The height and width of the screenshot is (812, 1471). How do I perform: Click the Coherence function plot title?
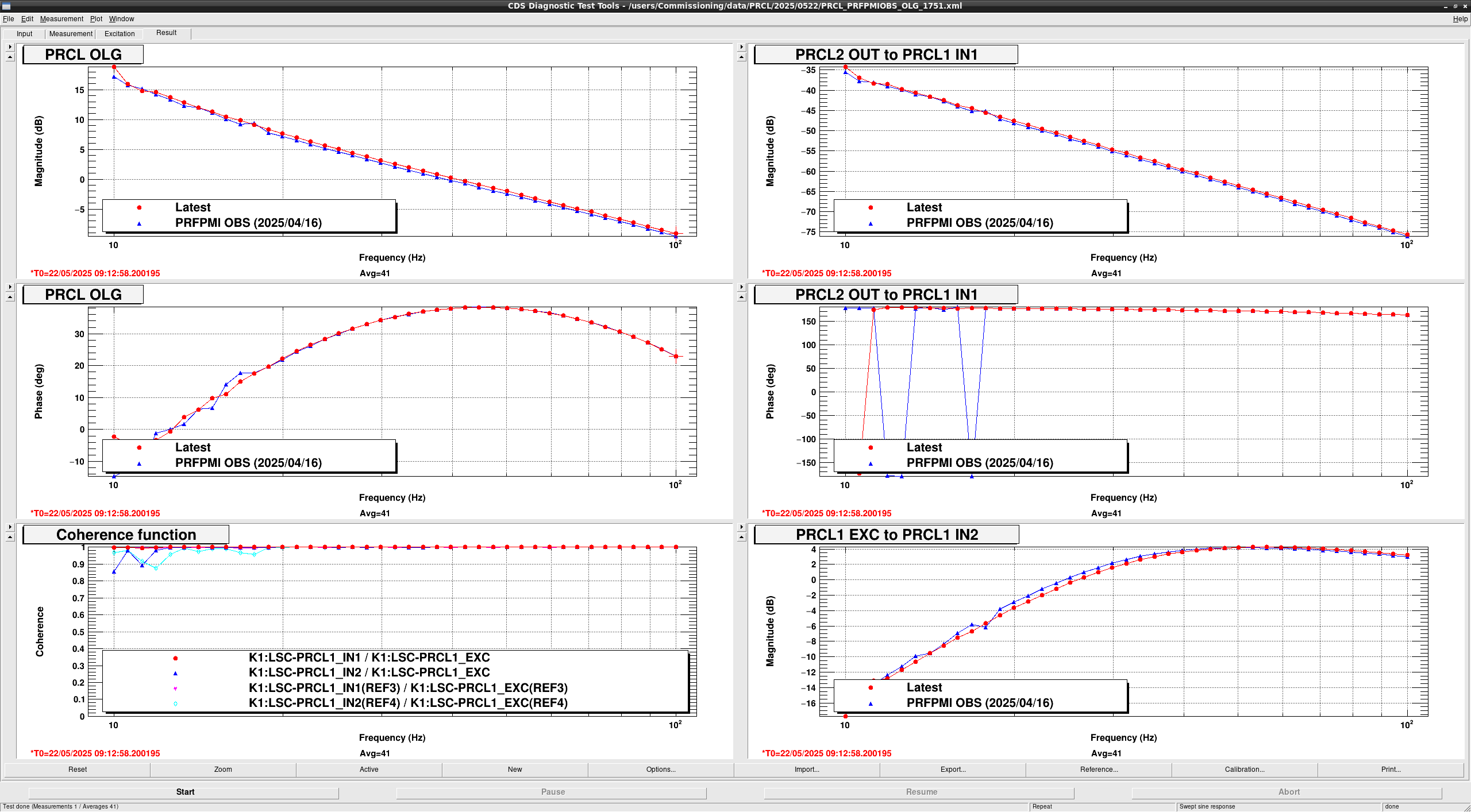pyautogui.click(x=126, y=535)
